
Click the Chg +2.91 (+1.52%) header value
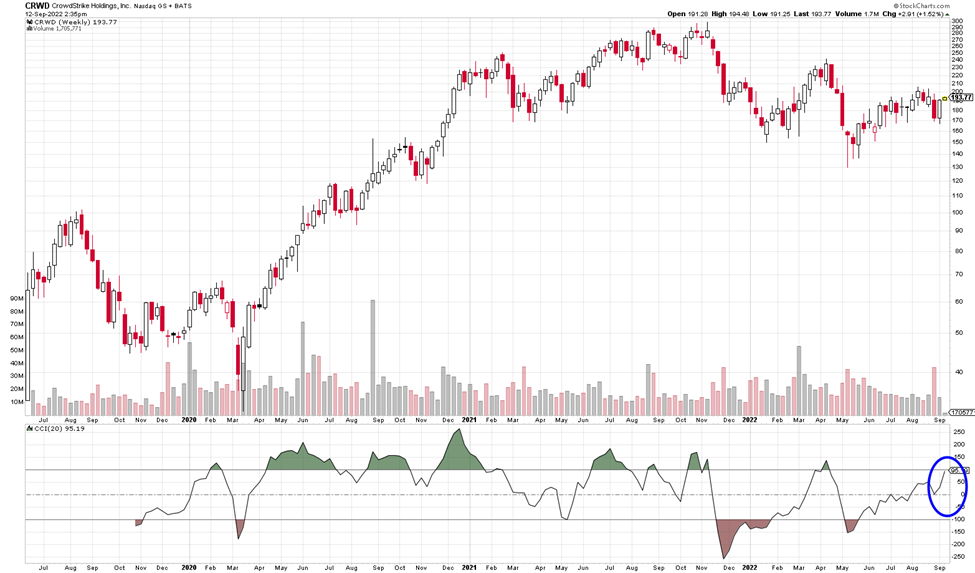coord(913,14)
